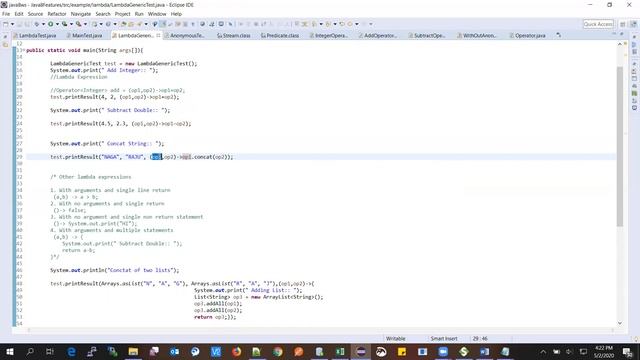The image size is (640, 360).
Task: Launch Microsoft Edge from the taskbar
Action: click(x=71, y=351)
